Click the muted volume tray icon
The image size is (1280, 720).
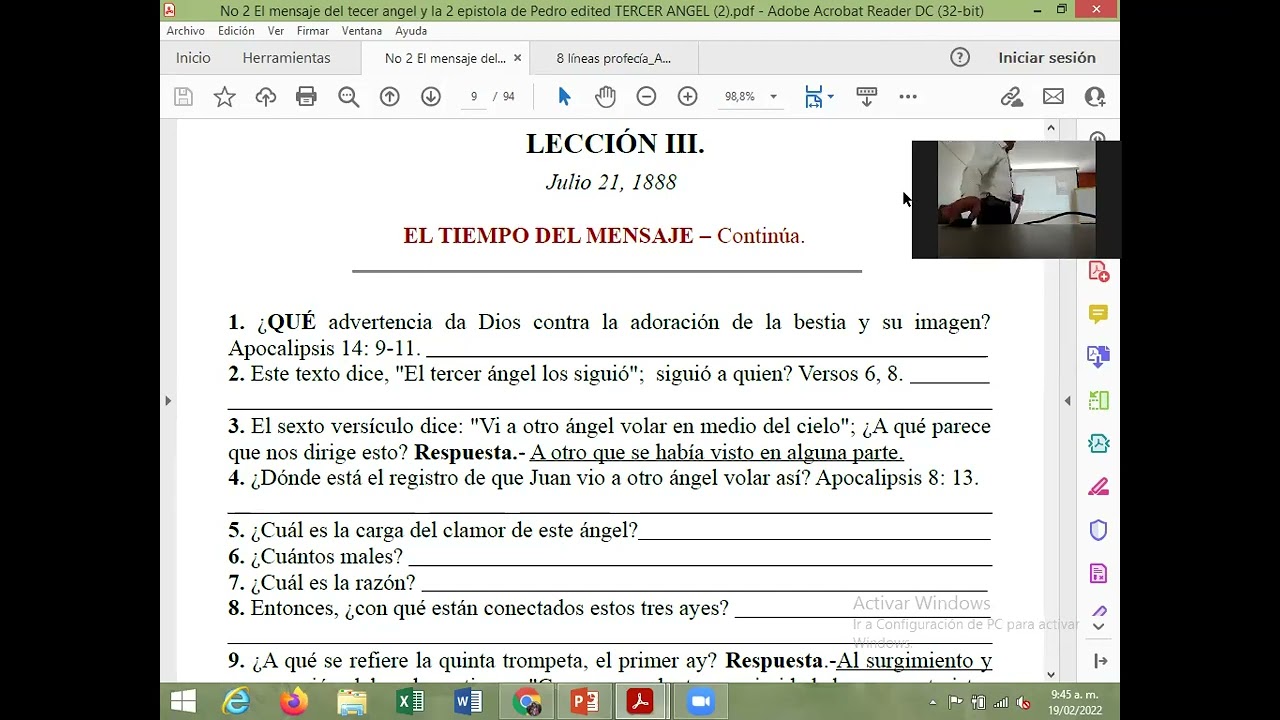click(1023, 702)
